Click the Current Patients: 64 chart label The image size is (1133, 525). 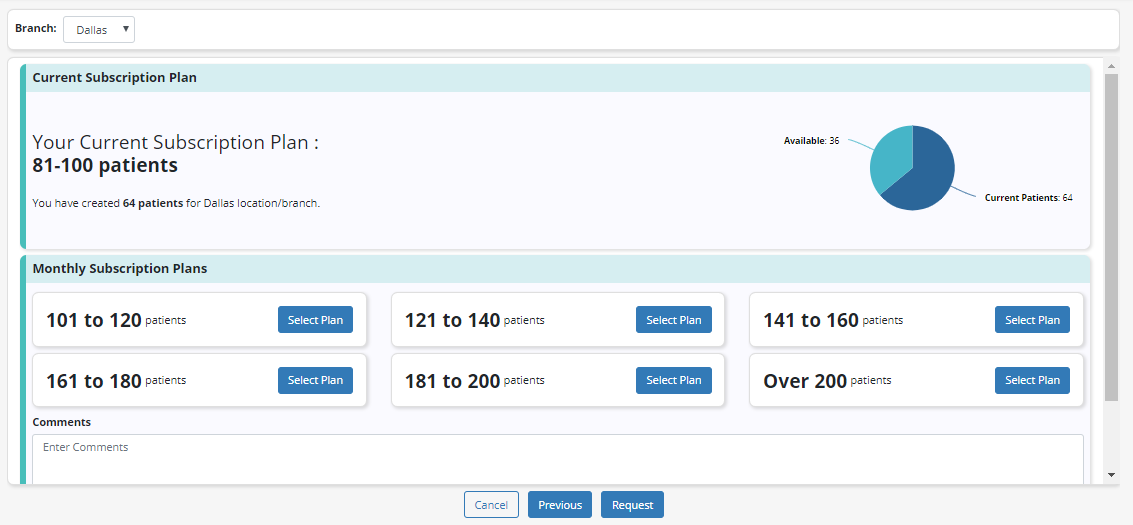1028,198
